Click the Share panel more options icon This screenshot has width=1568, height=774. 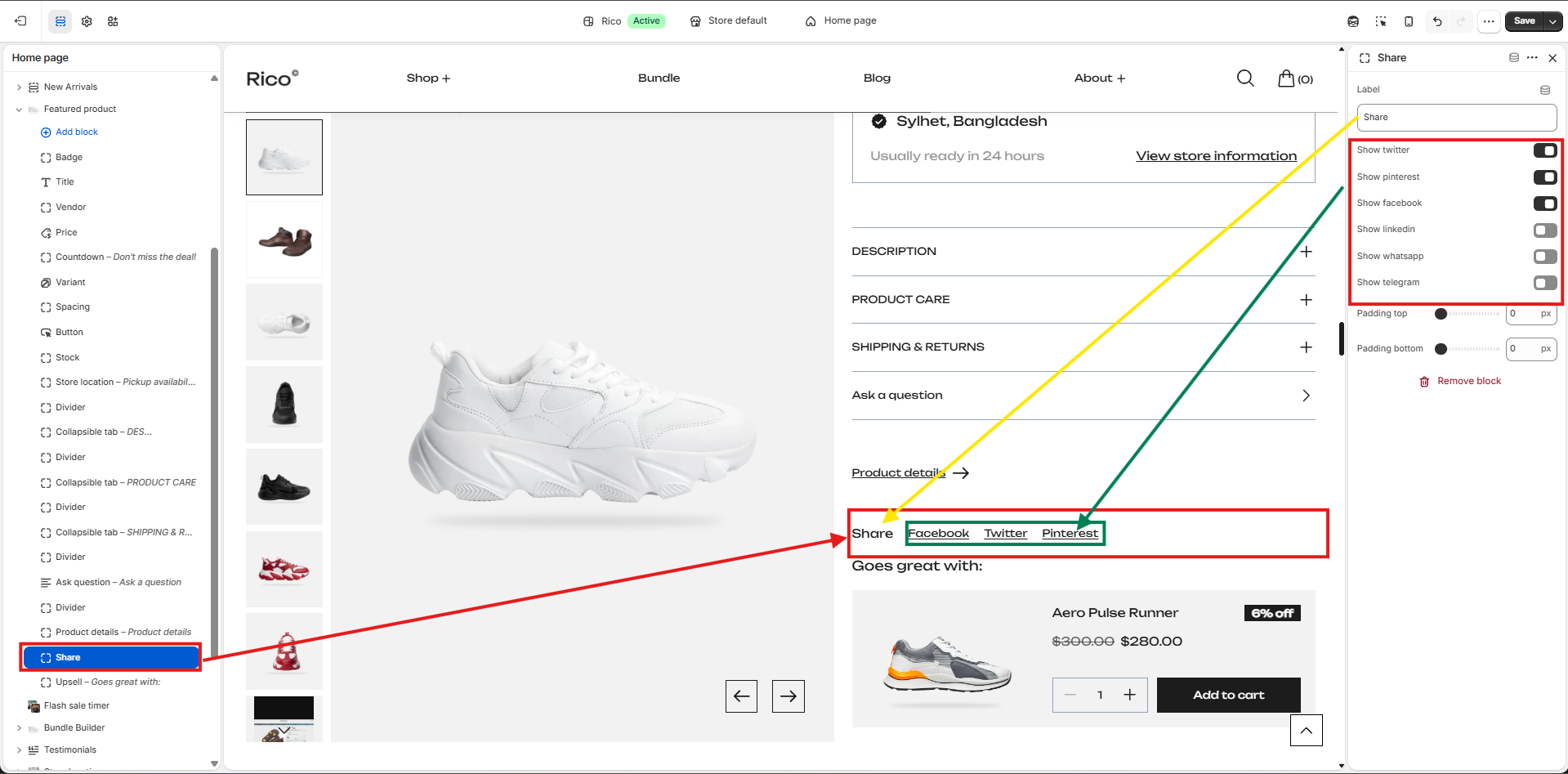point(1532,57)
